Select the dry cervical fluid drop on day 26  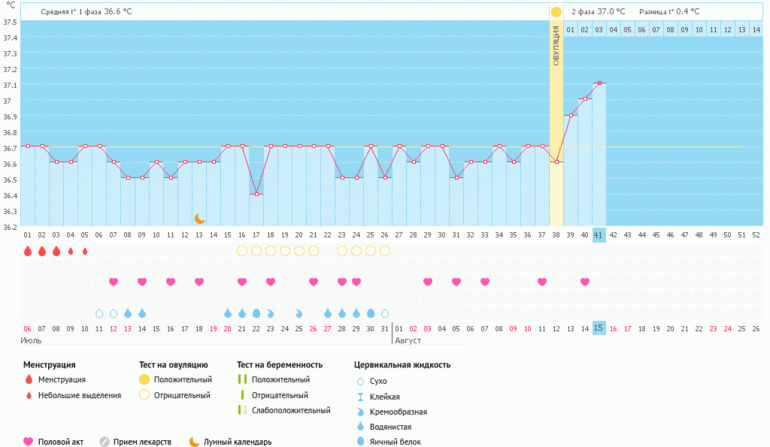(x=385, y=313)
